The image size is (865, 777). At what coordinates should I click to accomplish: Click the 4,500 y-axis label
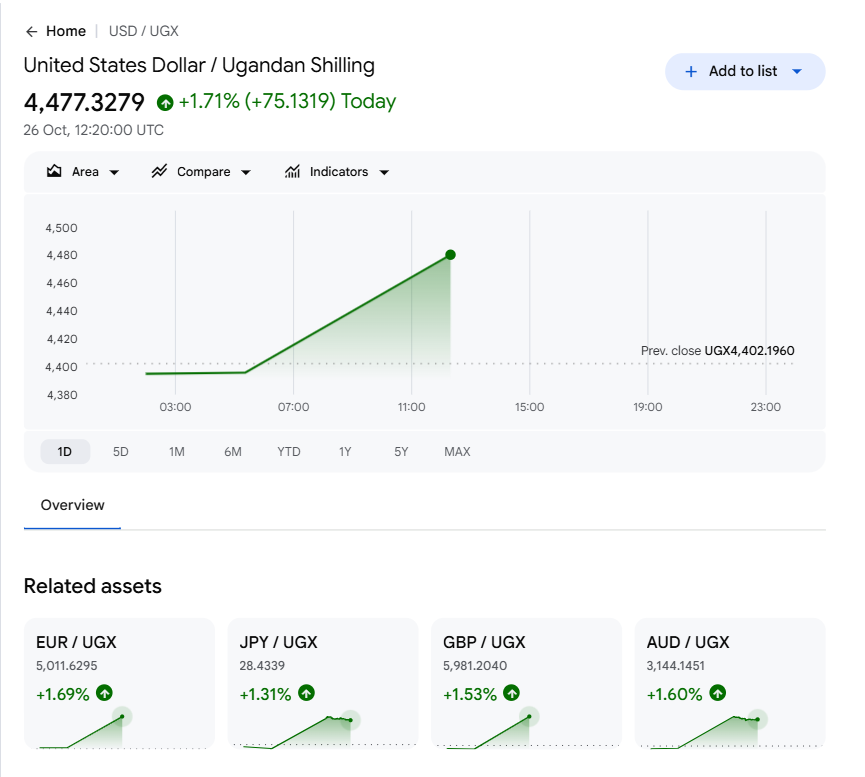coord(61,228)
